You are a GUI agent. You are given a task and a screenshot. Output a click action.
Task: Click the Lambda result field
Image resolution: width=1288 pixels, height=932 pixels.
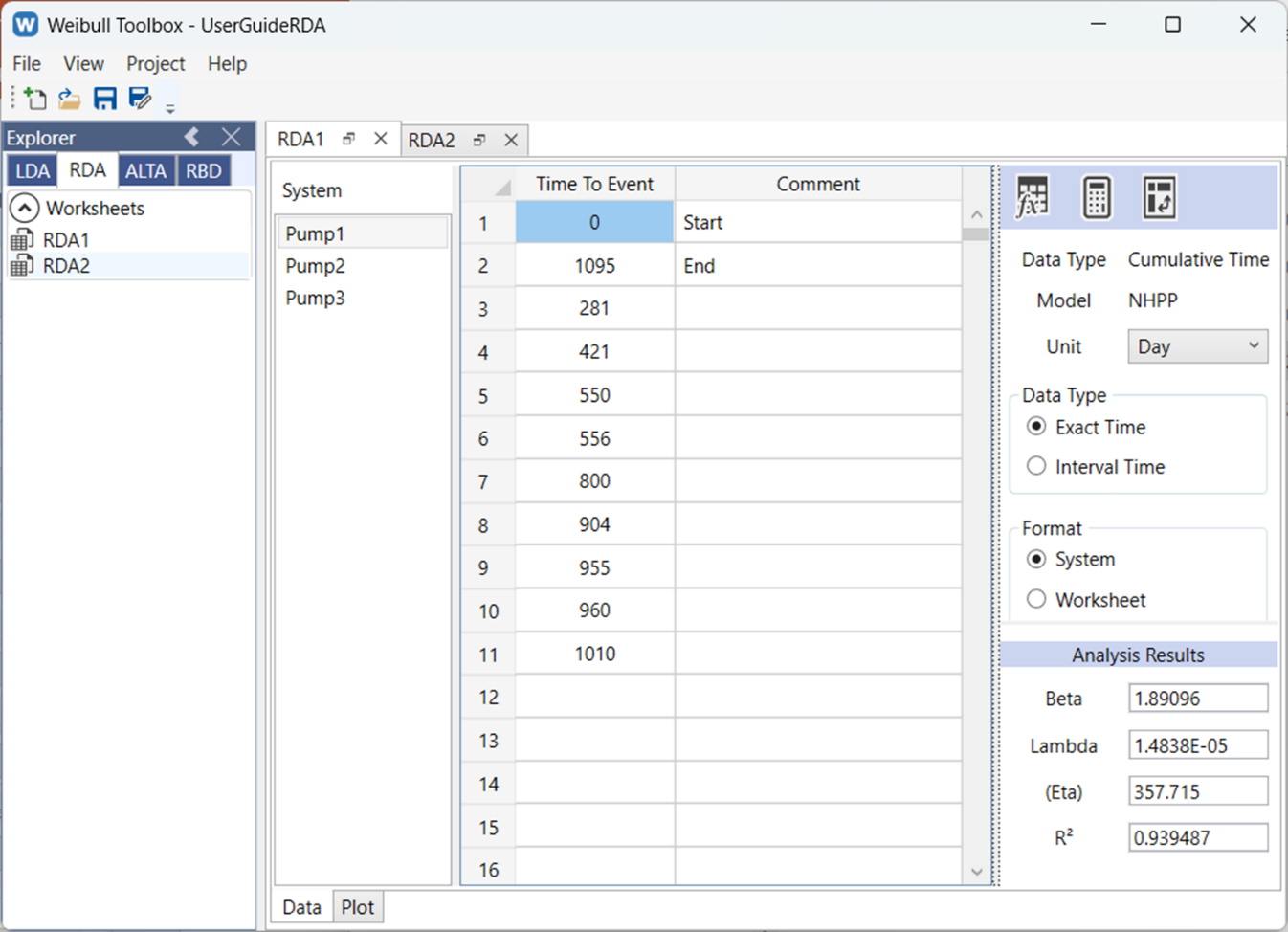[x=1198, y=745]
